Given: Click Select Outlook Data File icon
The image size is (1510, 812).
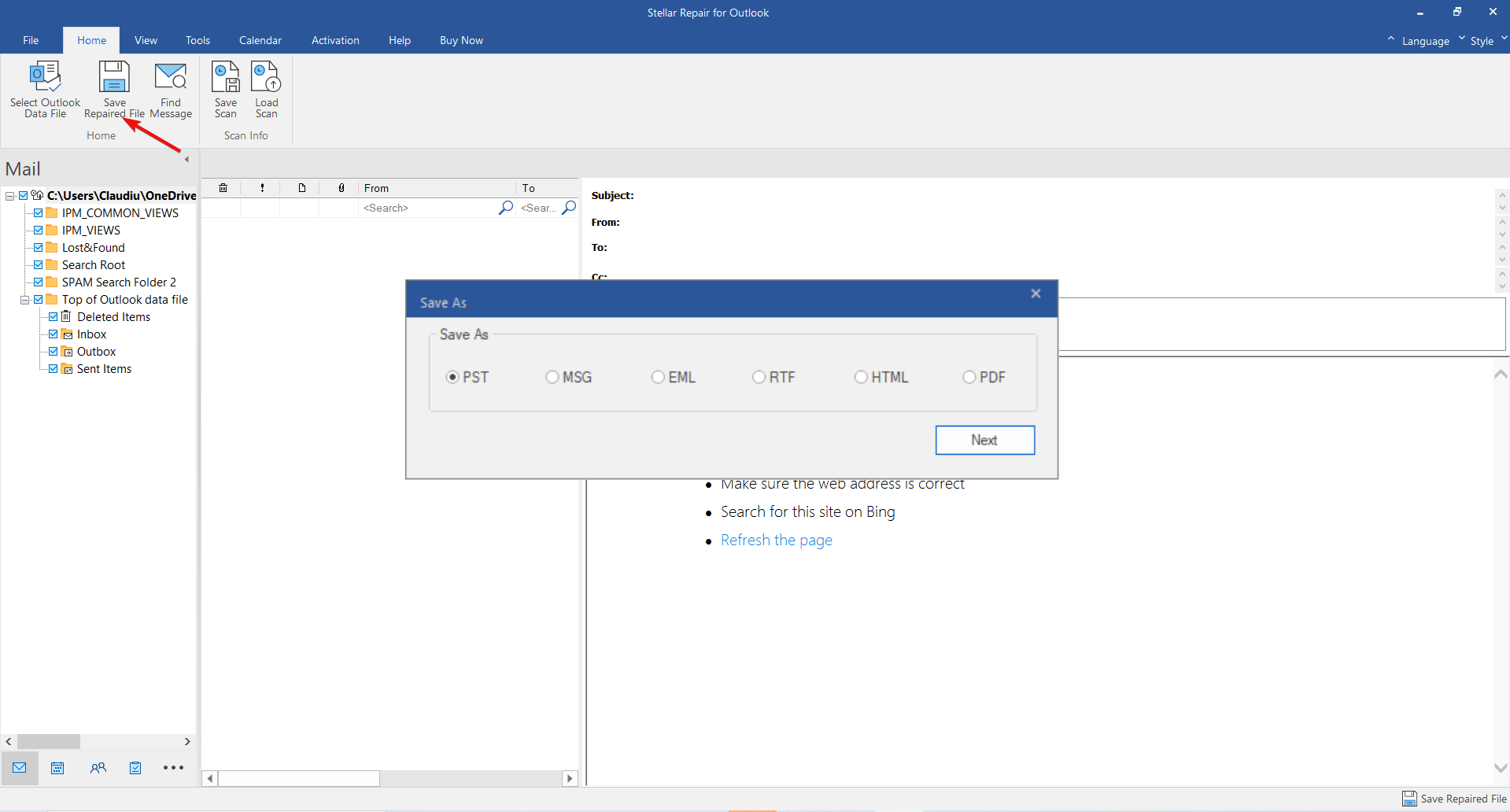Looking at the screenshot, I should pyautogui.click(x=45, y=77).
